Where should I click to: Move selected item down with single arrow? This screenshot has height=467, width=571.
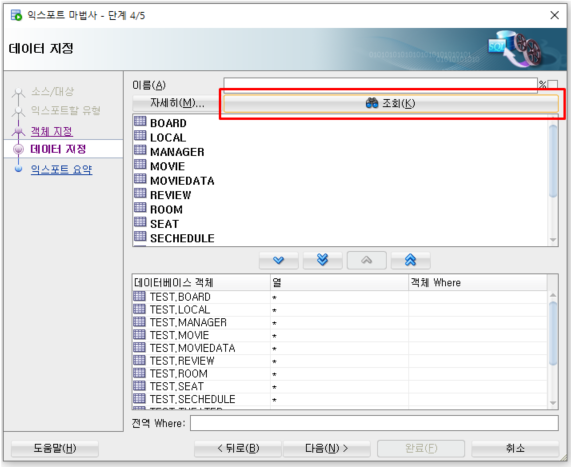[279, 260]
